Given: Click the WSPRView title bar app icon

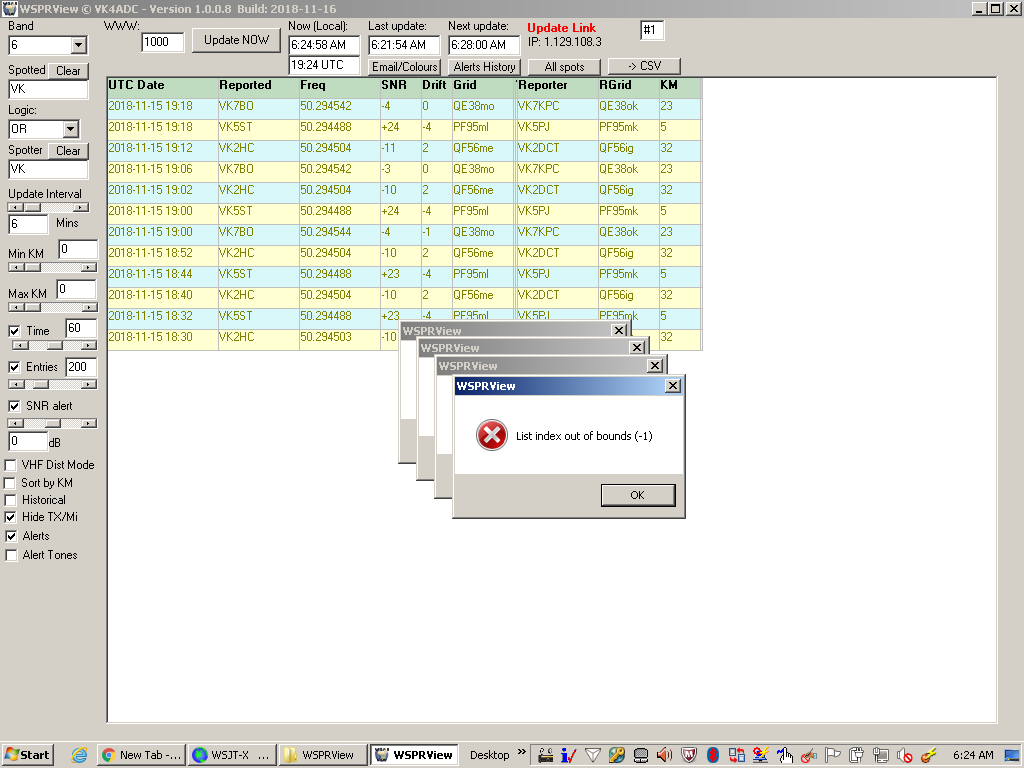Looking at the screenshot, I should coord(9,8).
